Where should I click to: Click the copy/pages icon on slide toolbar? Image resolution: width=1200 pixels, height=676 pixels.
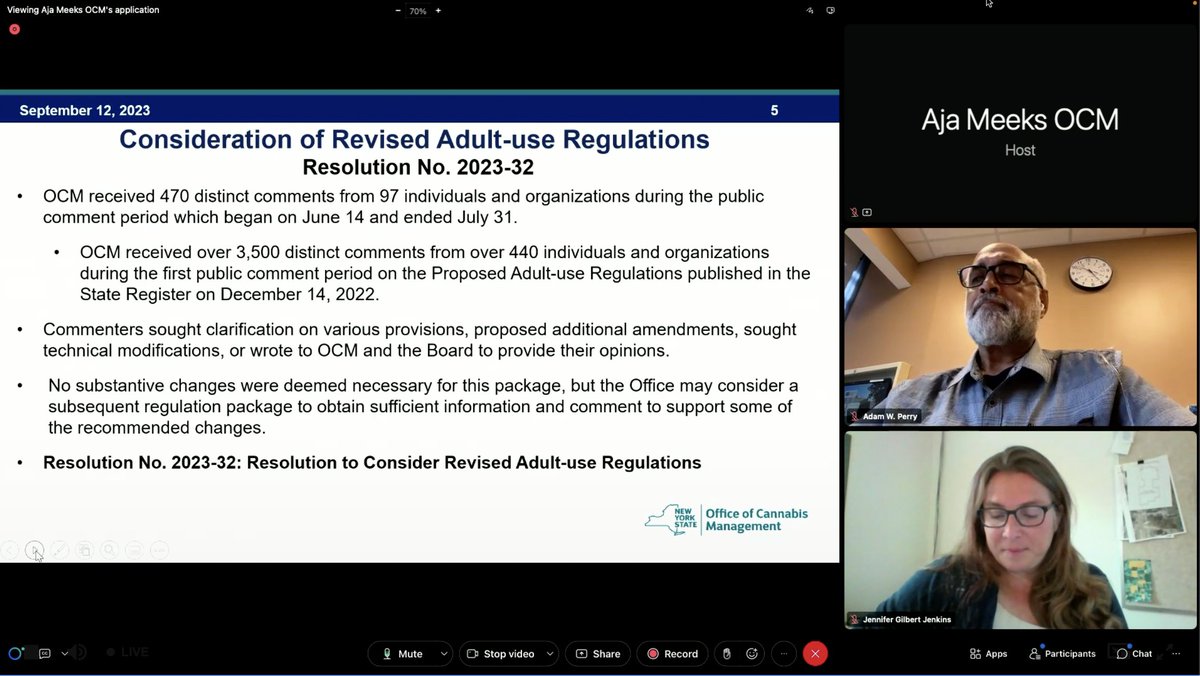[84, 550]
